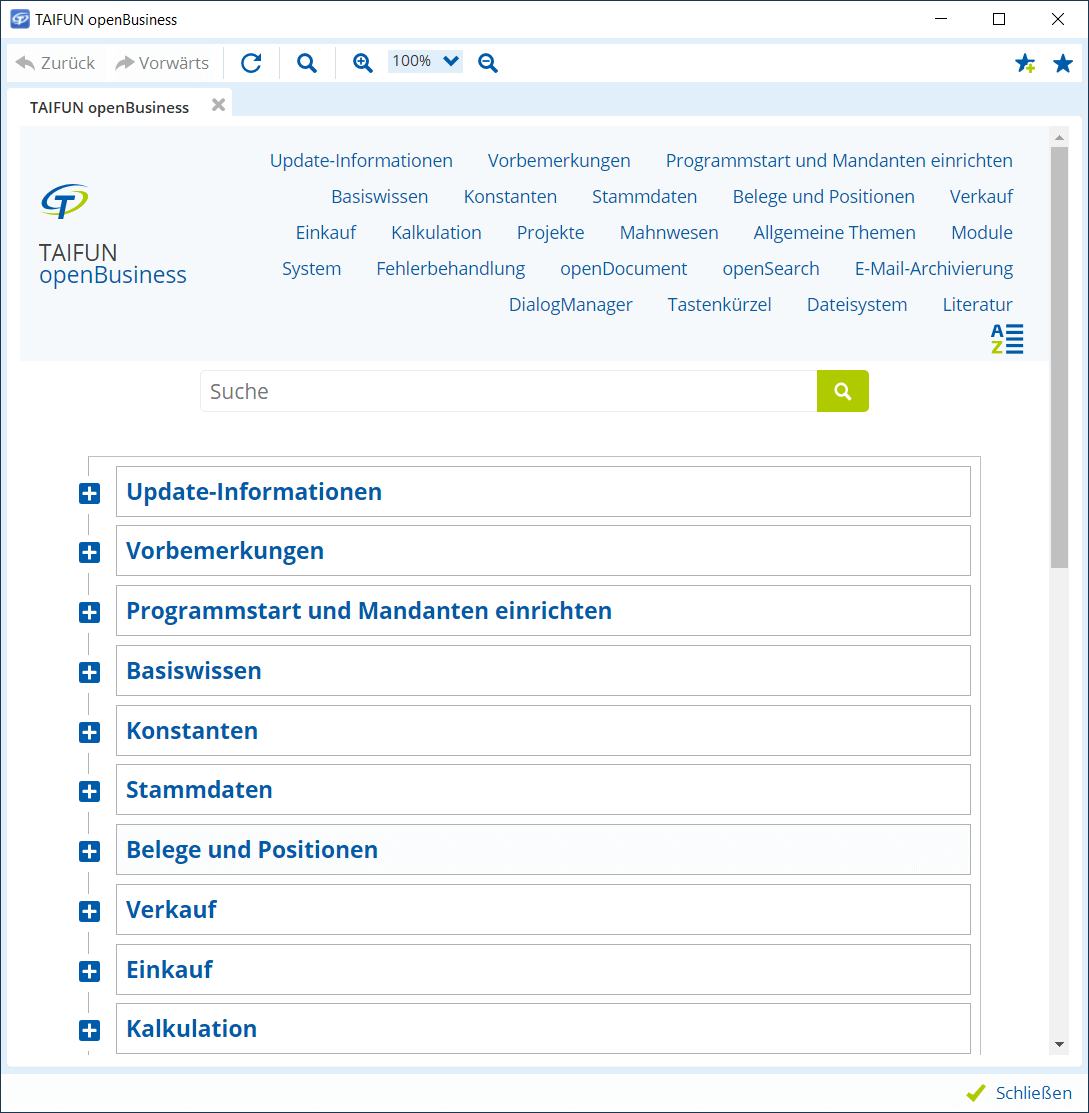This screenshot has height=1113, width=1089.
Task: Open the Tastenkürzel navigation link
Action: [719, 305]
